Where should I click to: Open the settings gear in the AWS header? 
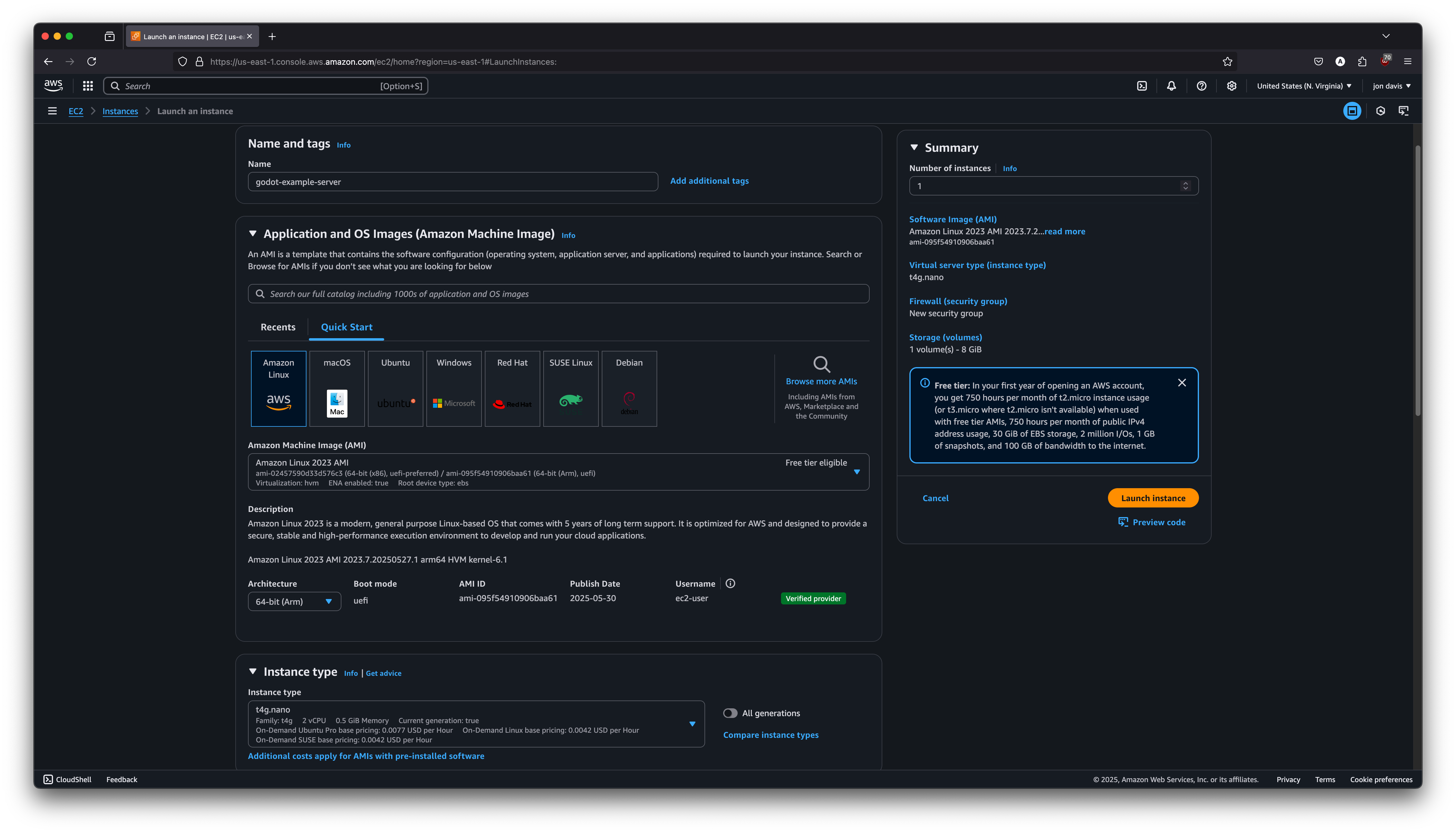(x=1232, y=86)
